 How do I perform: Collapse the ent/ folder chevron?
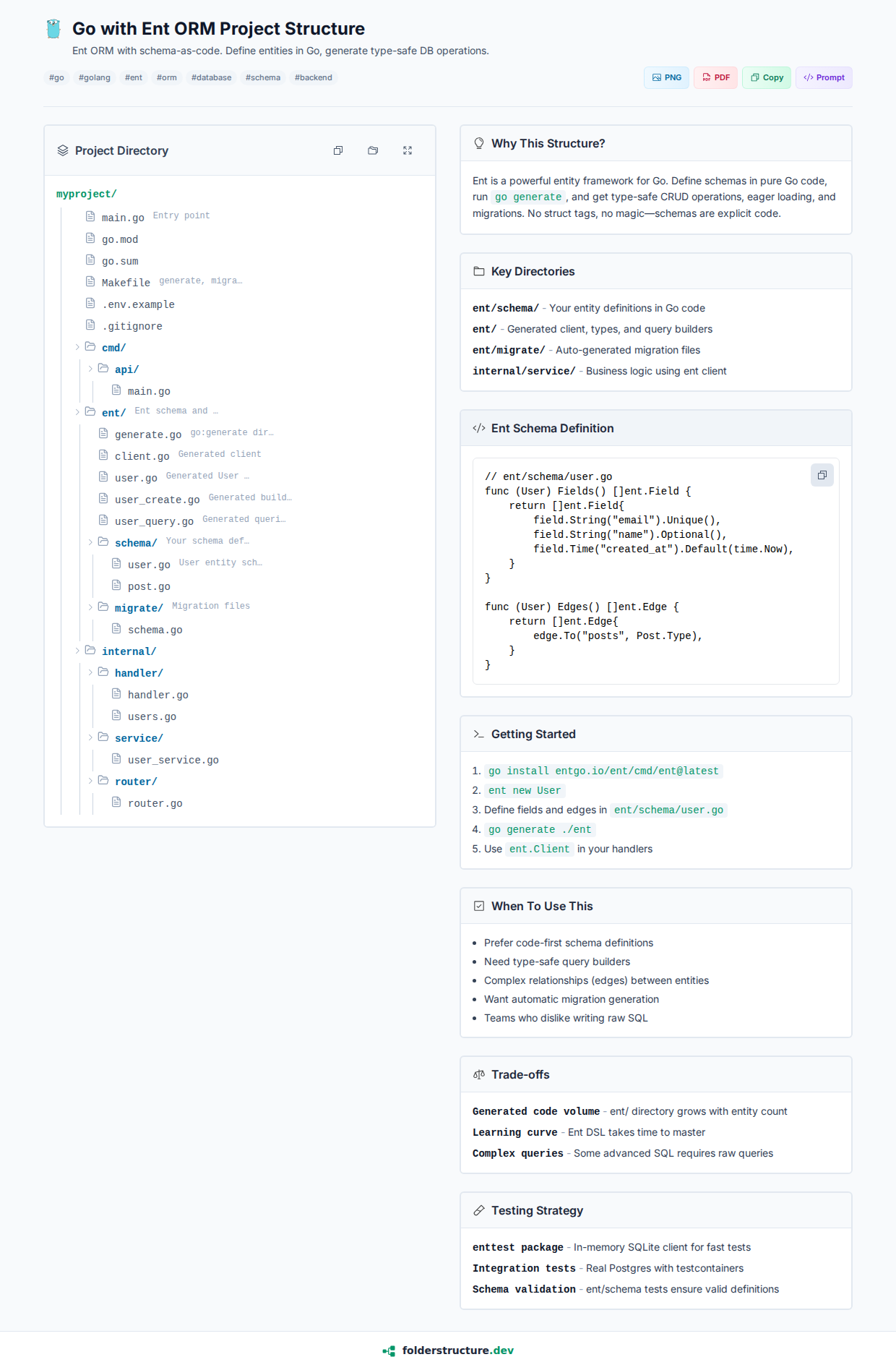point(77,412)
